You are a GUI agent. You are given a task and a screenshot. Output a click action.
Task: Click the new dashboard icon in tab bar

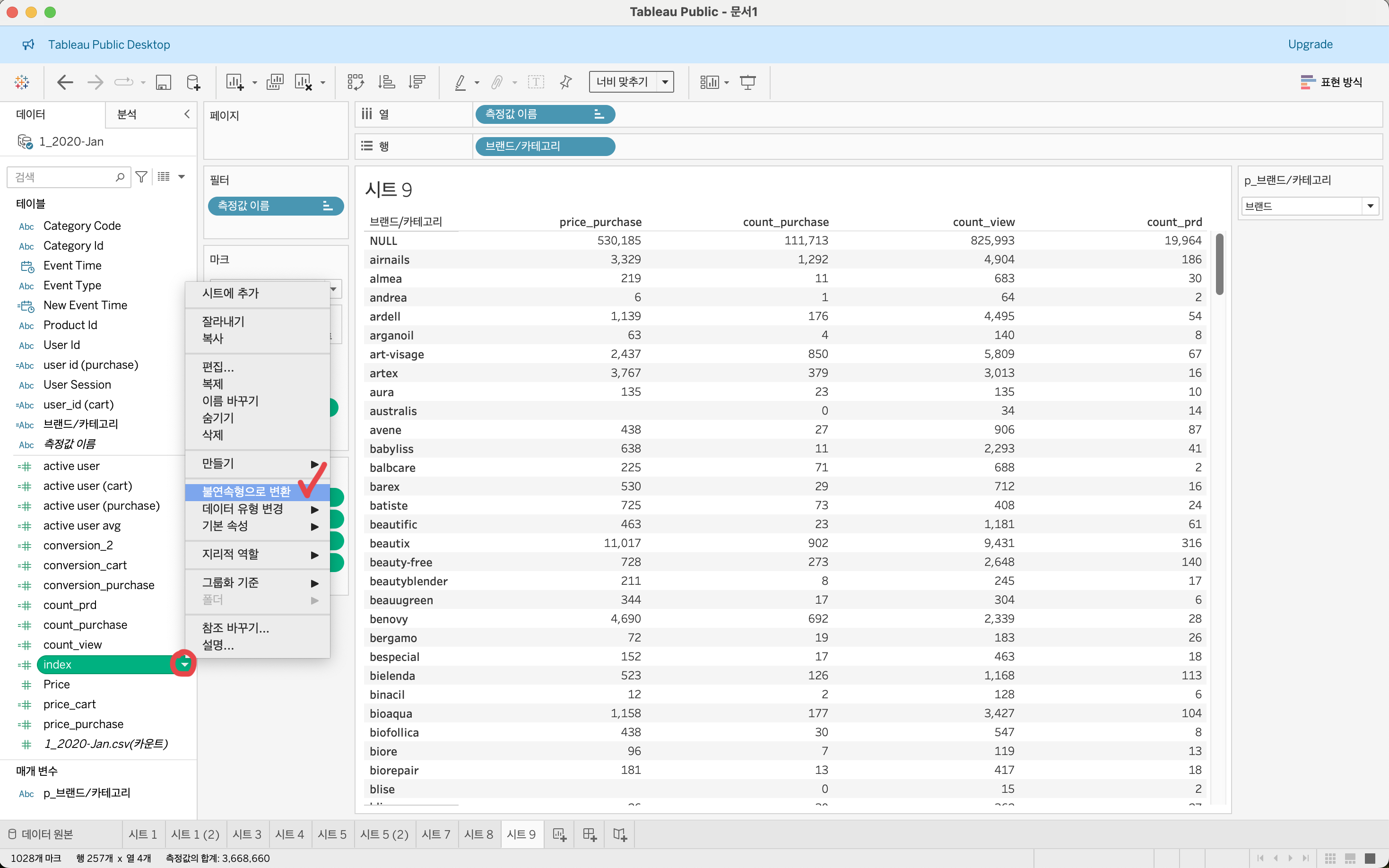590,834
